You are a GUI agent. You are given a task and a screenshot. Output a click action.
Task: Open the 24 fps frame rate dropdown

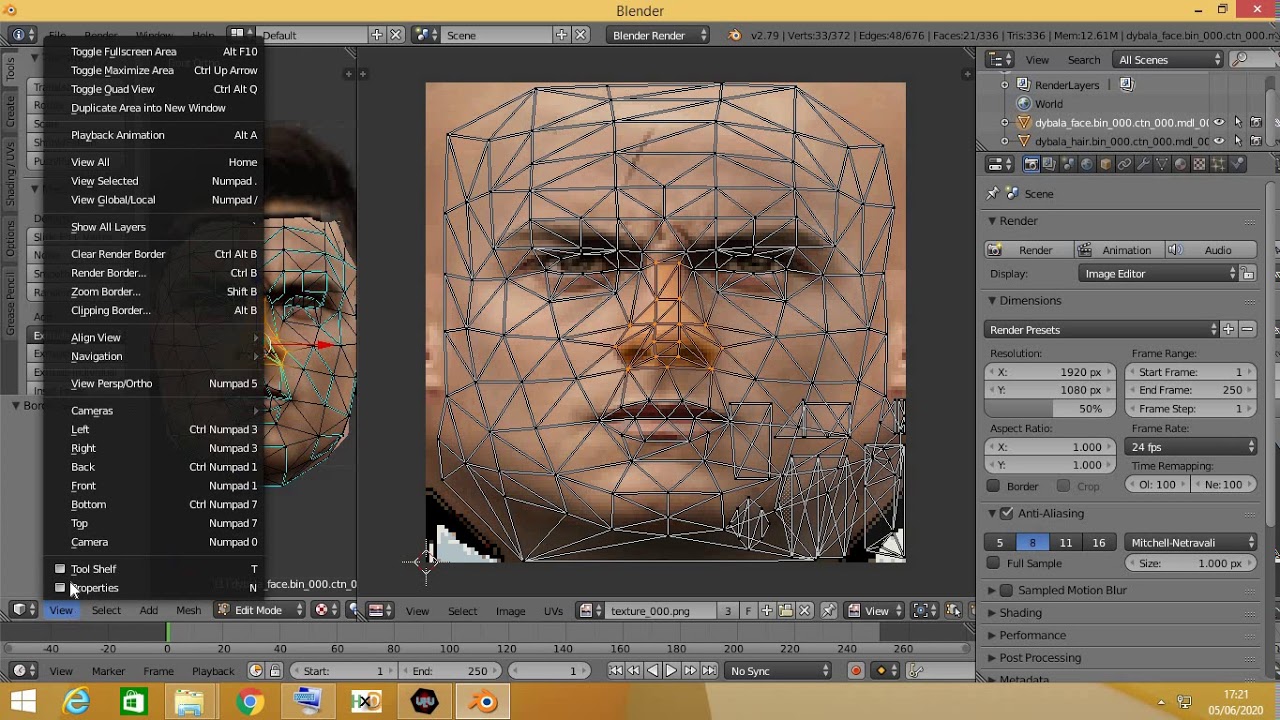point(1192,447)
